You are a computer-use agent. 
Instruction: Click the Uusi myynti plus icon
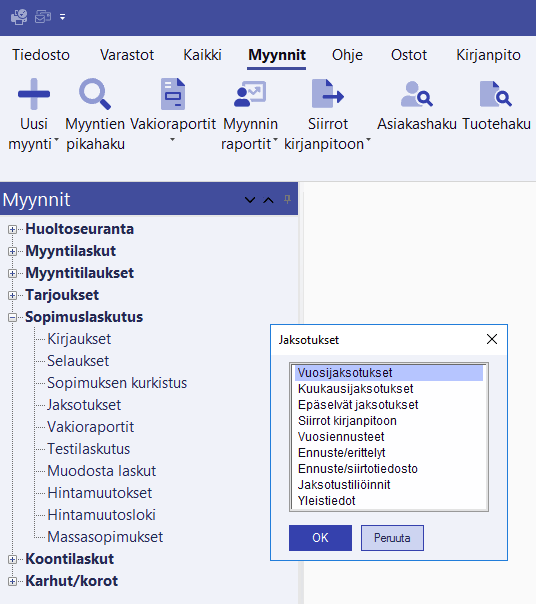click(x=34, y=94)
